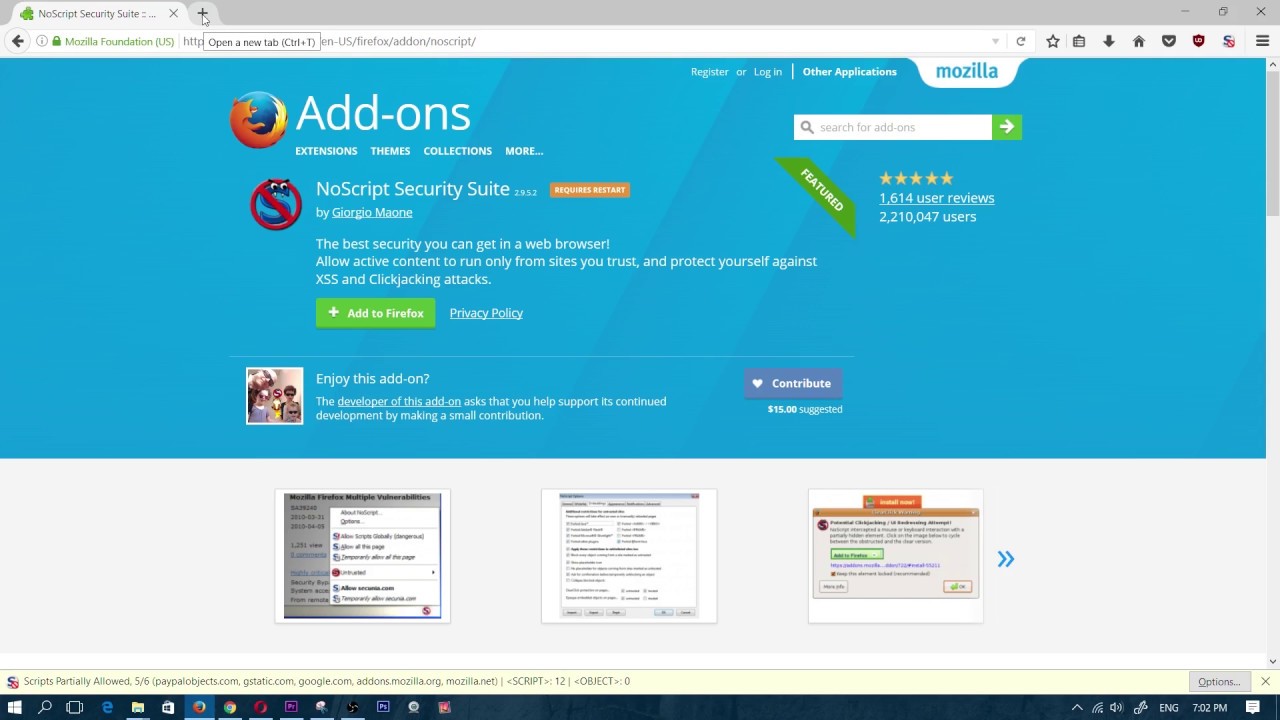Click the ENG language indicator
The height and width of the screenshot is (720, 1280).
[1169, 708]
